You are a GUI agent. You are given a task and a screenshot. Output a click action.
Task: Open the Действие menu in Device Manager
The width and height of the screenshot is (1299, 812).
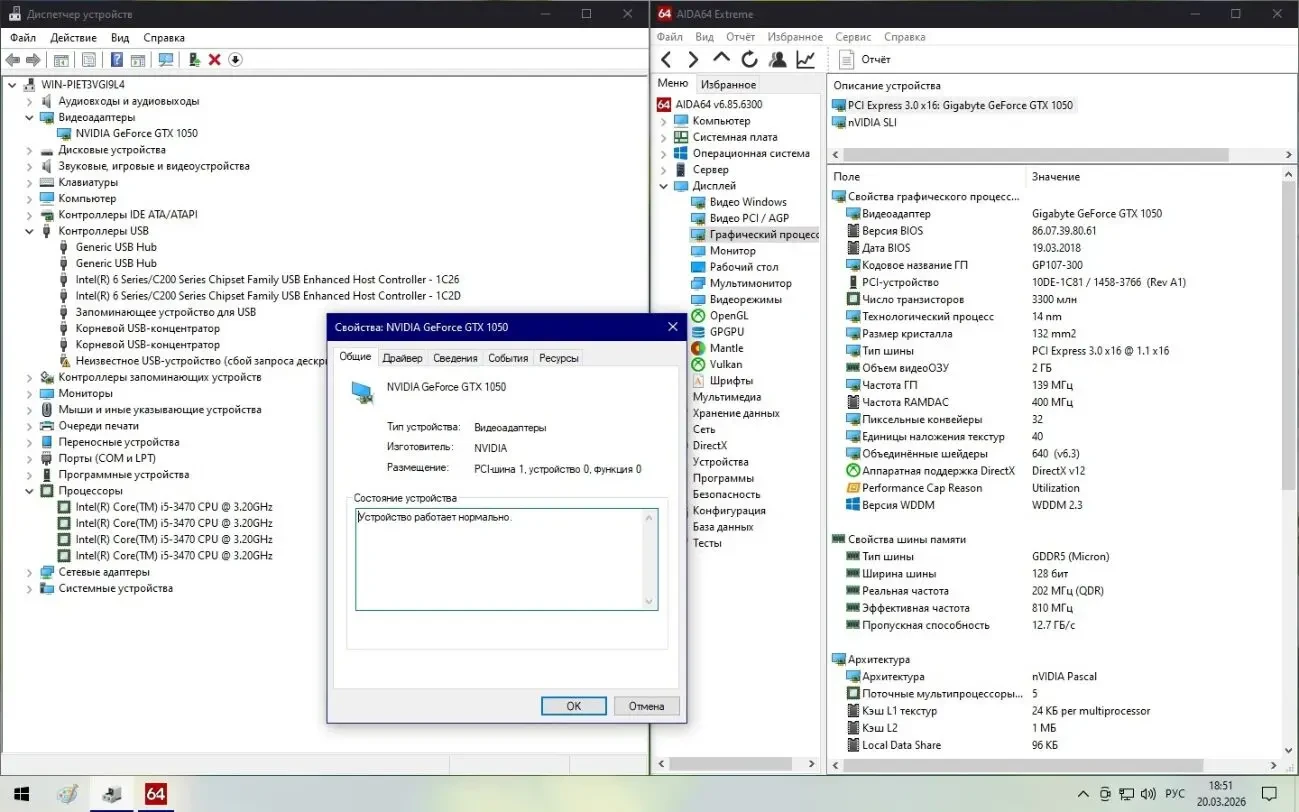73,38
